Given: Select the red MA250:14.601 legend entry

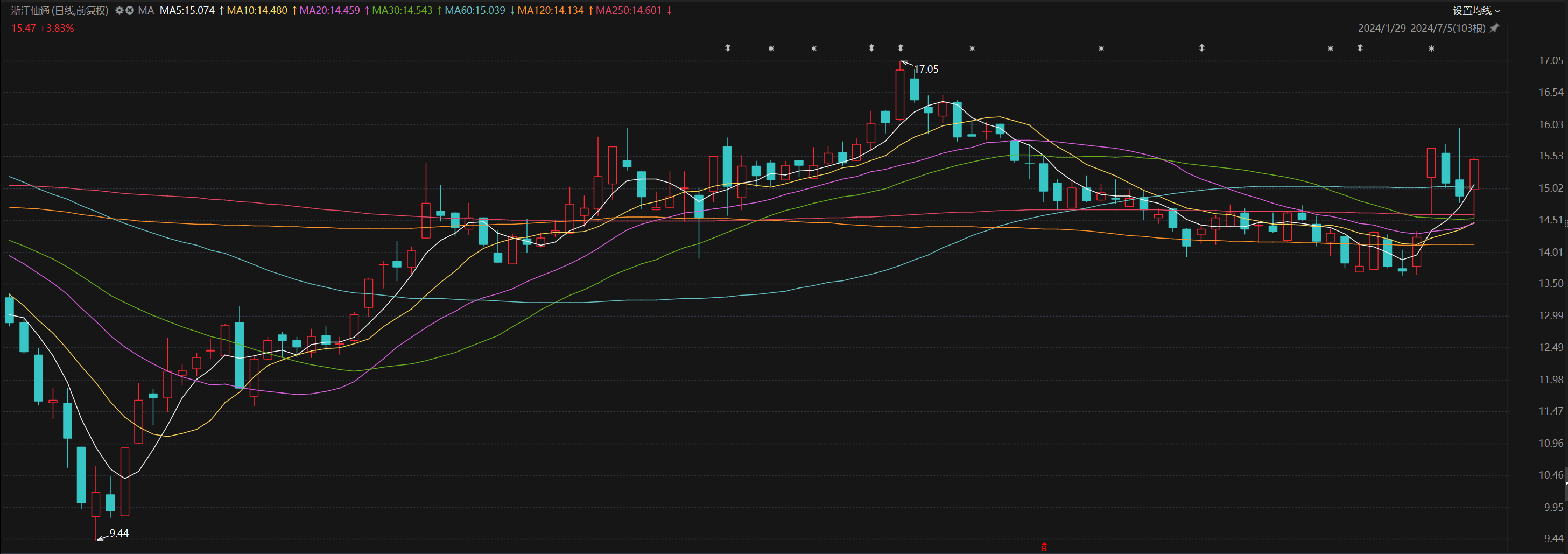Looking at the screenshot, I should (628, 10).
